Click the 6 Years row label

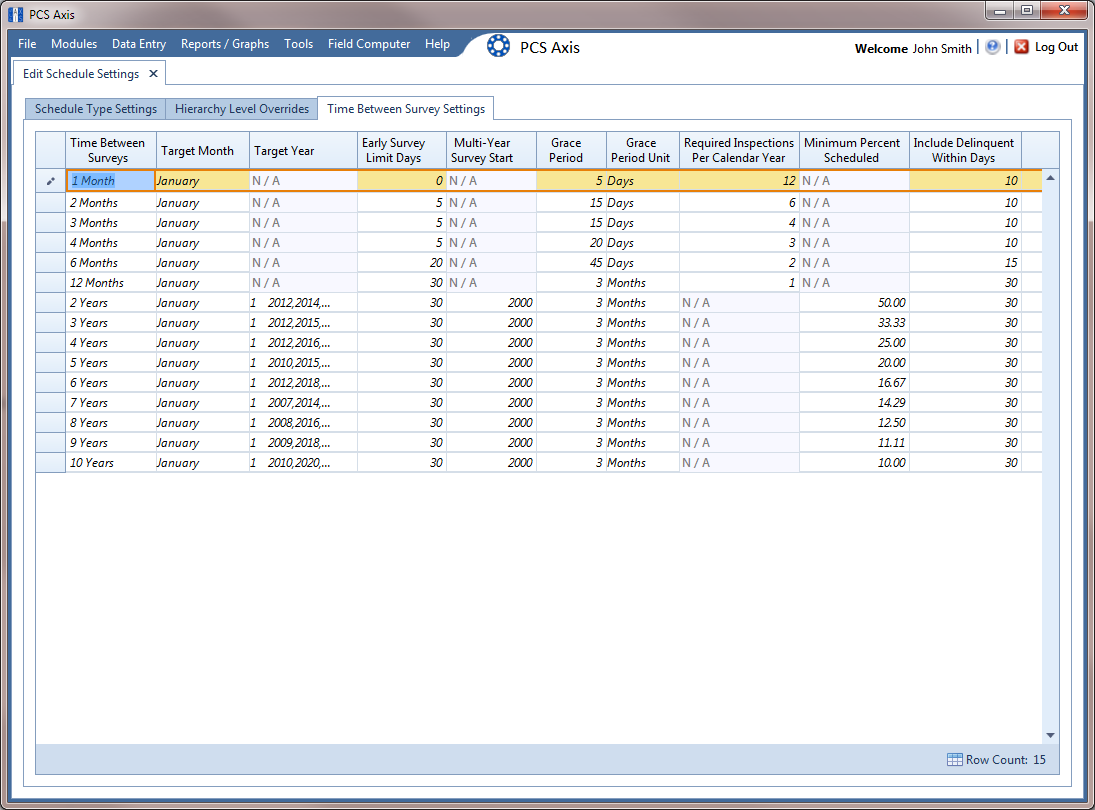coord(89,383)
